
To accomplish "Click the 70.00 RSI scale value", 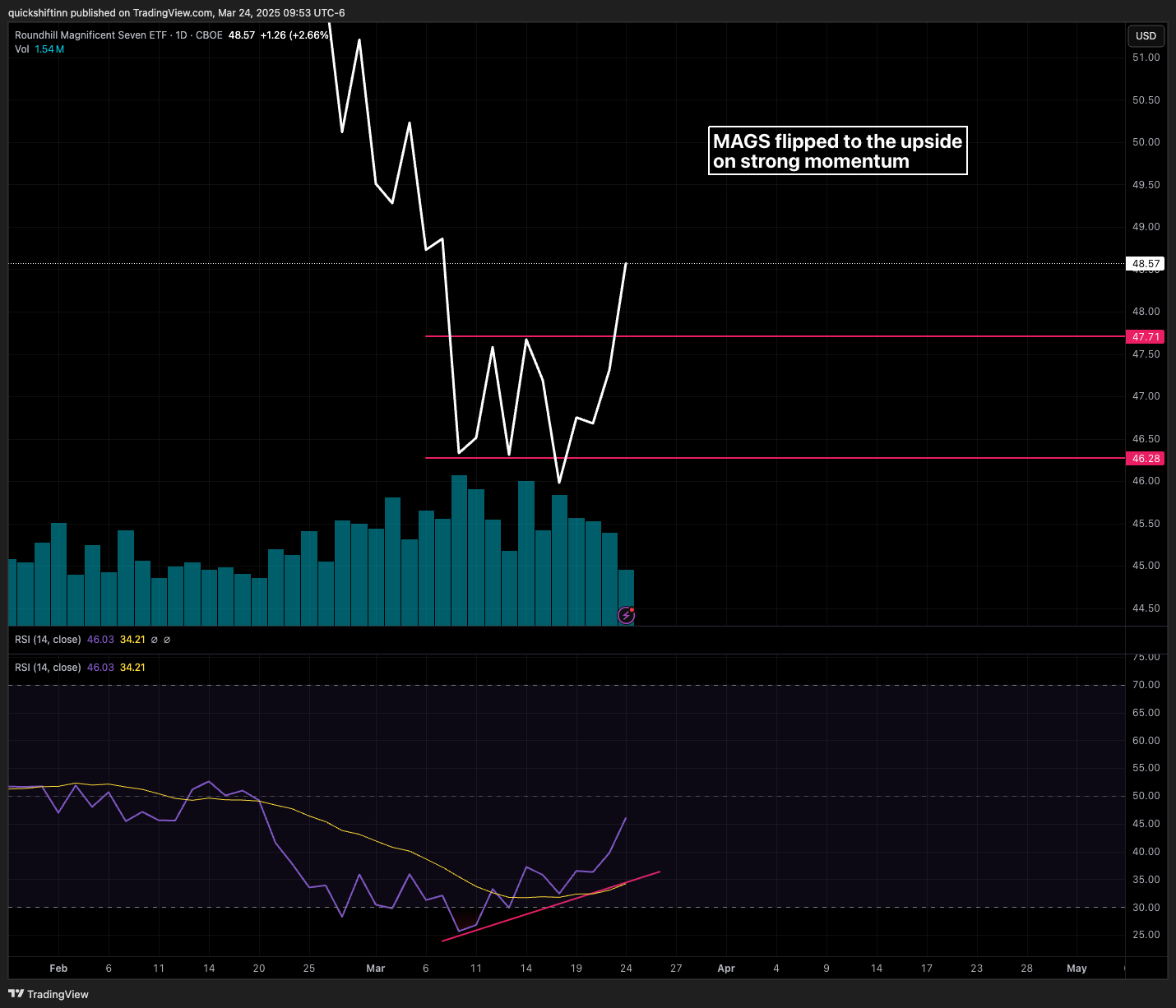I will [x=1146, y=685].
